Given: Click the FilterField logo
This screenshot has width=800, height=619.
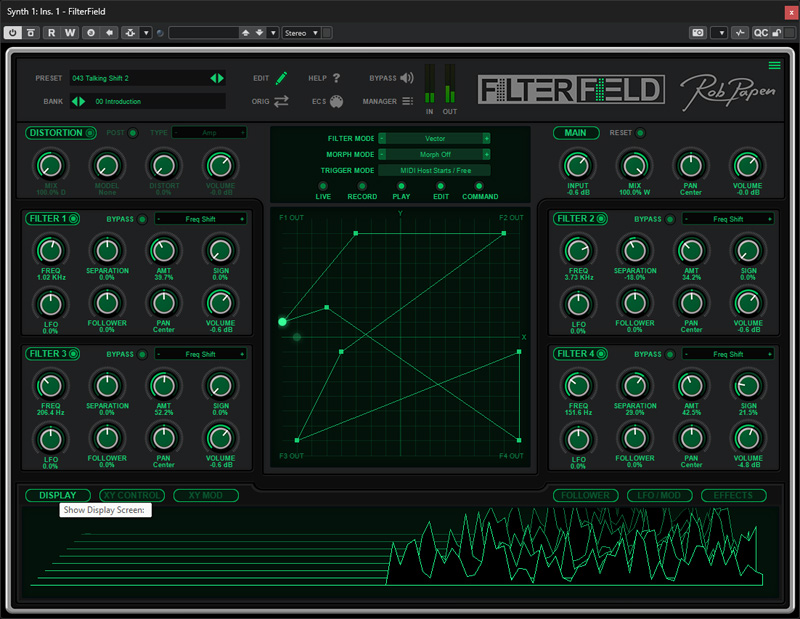Looking at the screenshot, I should [x=571, y=90].
